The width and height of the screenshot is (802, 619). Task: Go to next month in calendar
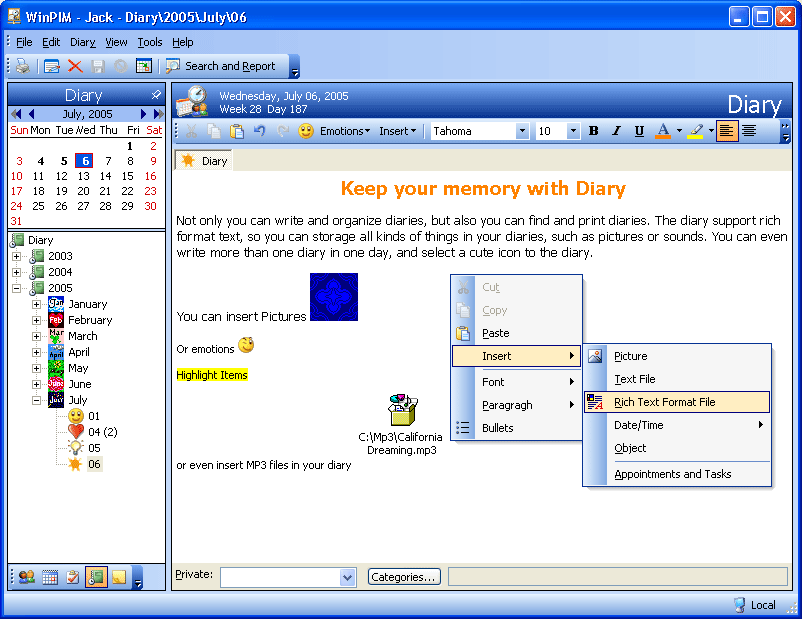tap(144, 114)
